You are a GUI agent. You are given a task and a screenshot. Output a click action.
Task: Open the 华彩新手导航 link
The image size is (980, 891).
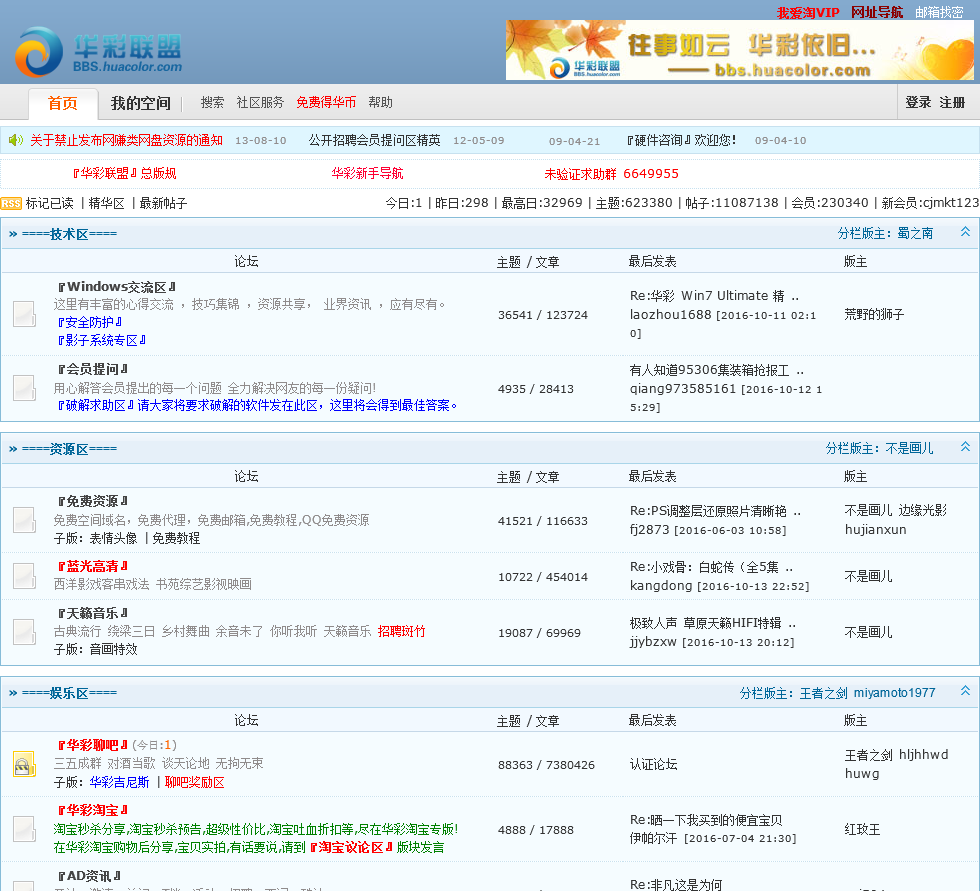pos(368,173)
